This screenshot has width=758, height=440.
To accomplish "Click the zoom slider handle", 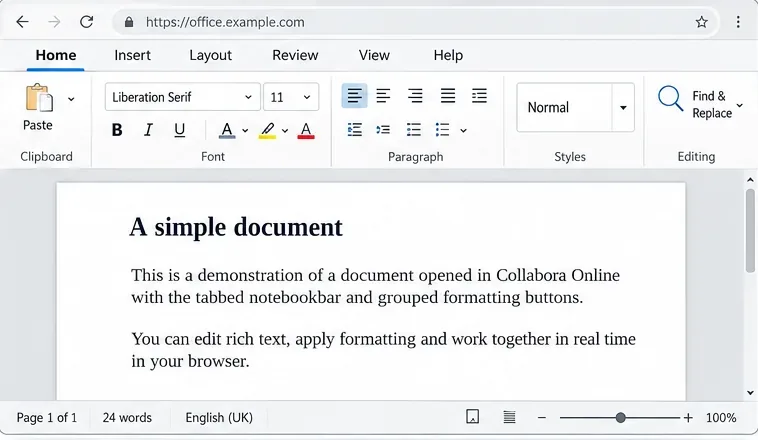I will tap(620, 418).
